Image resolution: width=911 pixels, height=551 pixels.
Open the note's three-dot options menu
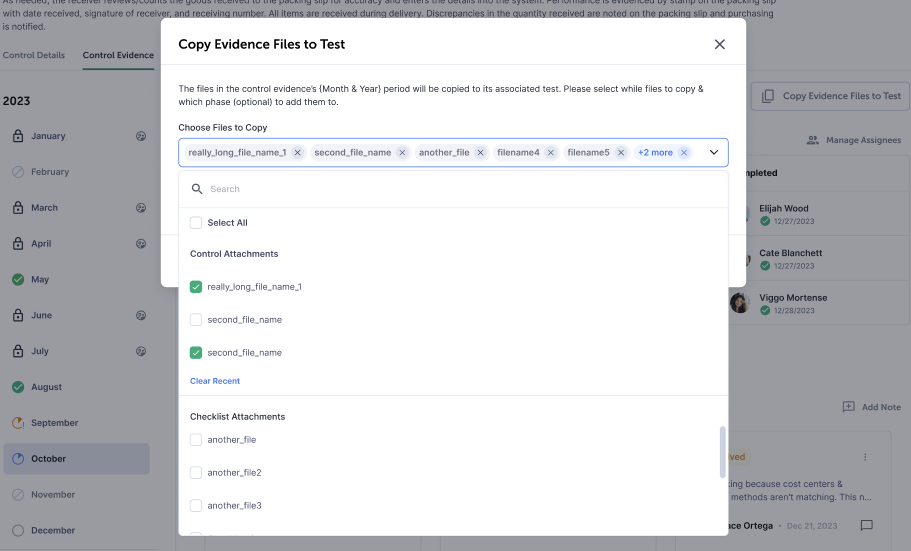(866, 457)
